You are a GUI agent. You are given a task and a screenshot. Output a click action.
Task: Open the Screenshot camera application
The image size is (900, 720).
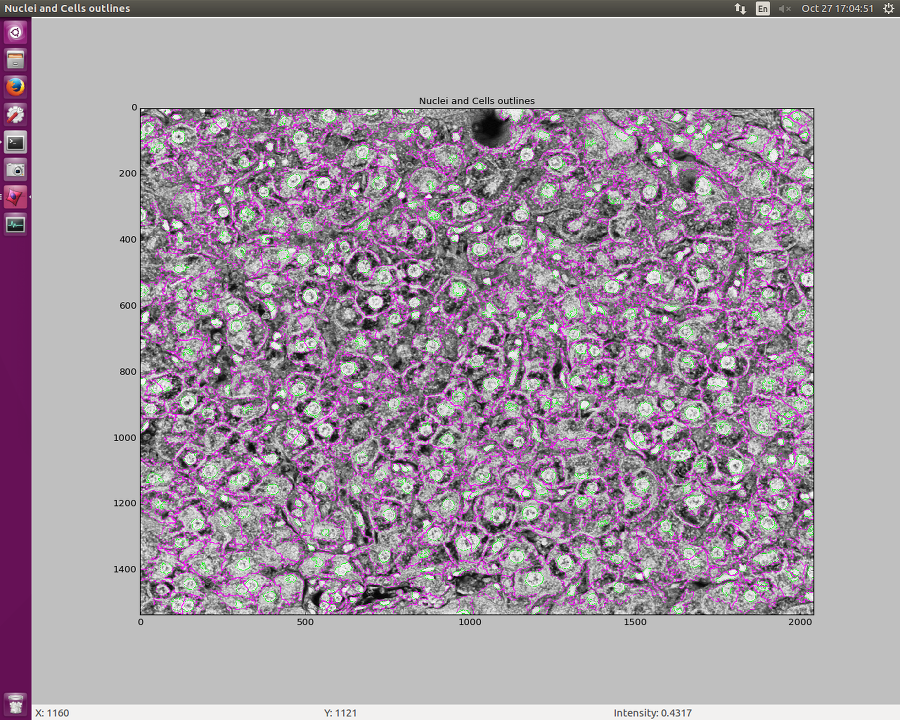(15, 170)
